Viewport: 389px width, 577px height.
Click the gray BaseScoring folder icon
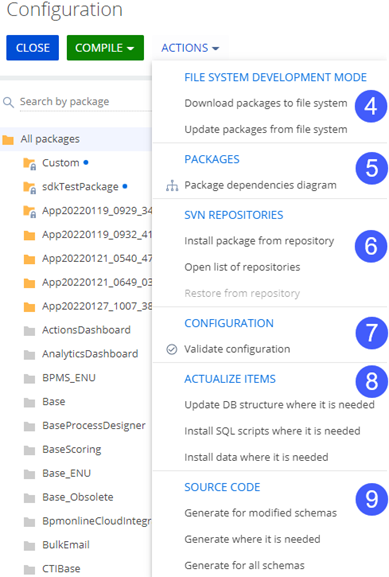pyautogui.click(x=29, y=450)
